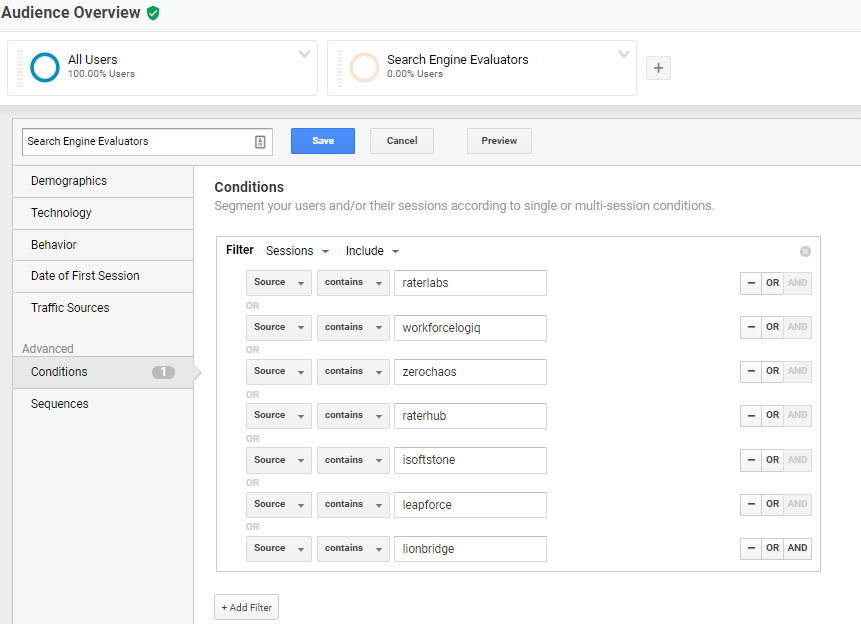Open the Sessions filter dropdown
Image resolution: width=861 pixels, height=624 pixels.
pyautogui.click(x=297, y=251)
